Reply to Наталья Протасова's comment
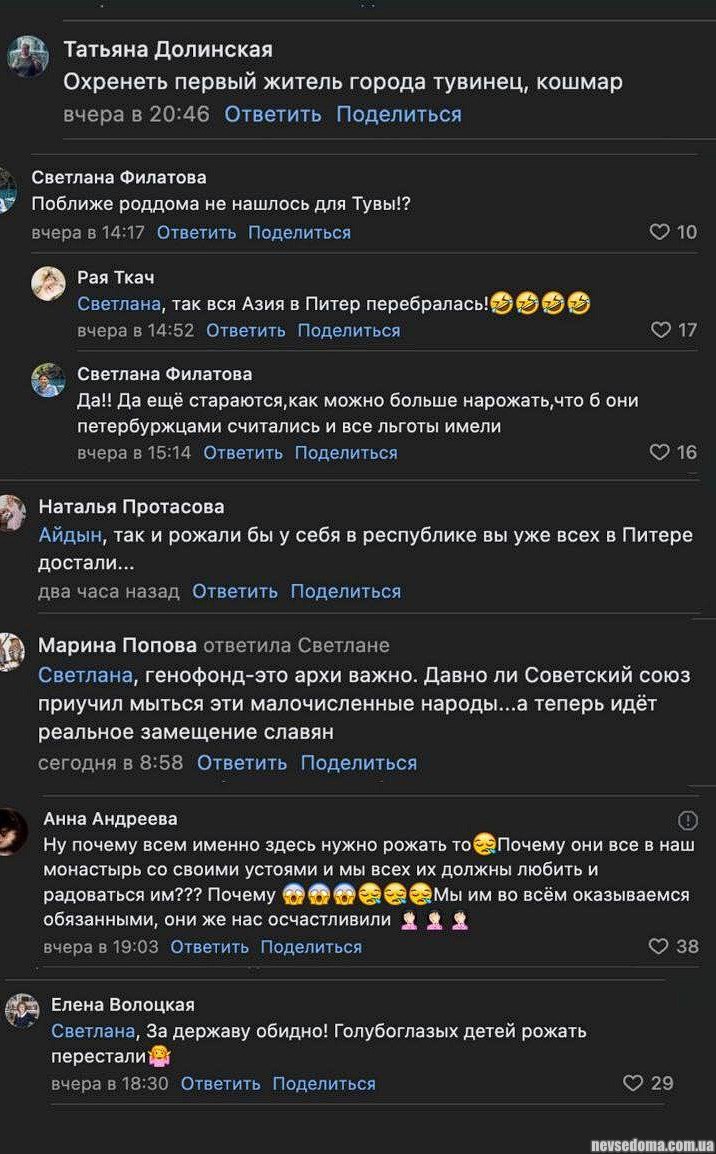Image resolution: width=716 pixels, height=1154 pixels. pos(235,591)
